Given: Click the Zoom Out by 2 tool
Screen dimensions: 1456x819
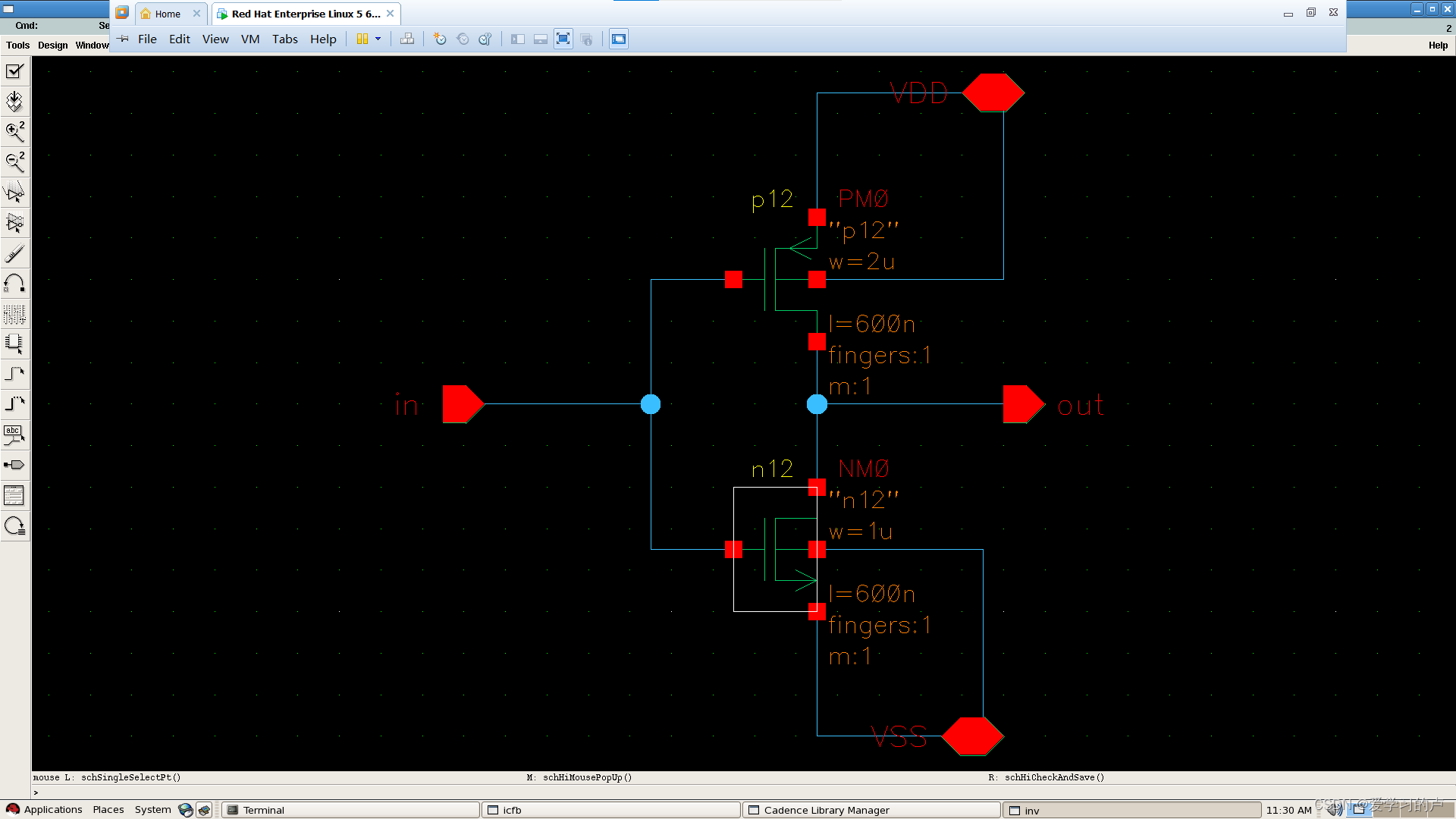Looking at the screenshot, I should click(14, 162).
